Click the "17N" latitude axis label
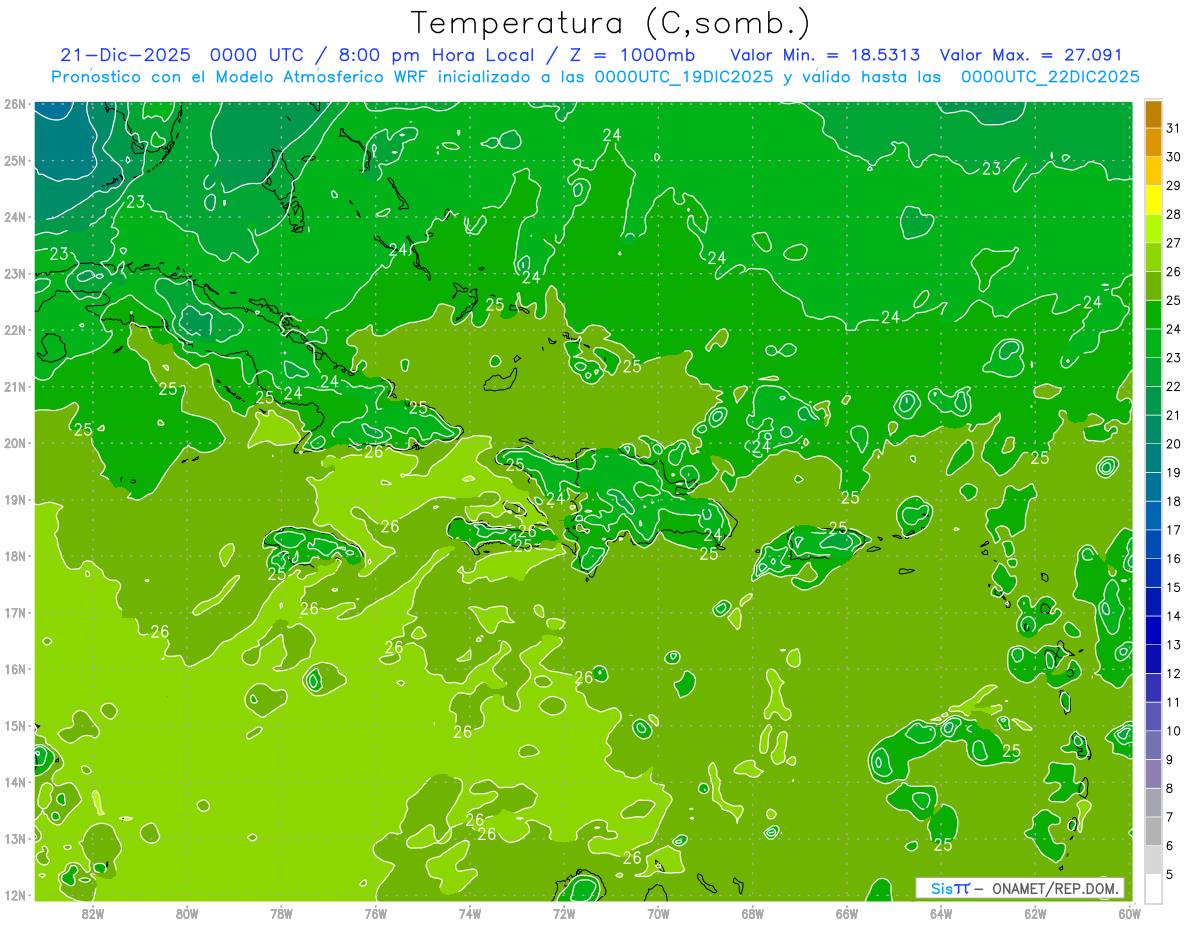The height and width of the screenshot is (927, 1200). pyautogui.click(x=14, y=612)
